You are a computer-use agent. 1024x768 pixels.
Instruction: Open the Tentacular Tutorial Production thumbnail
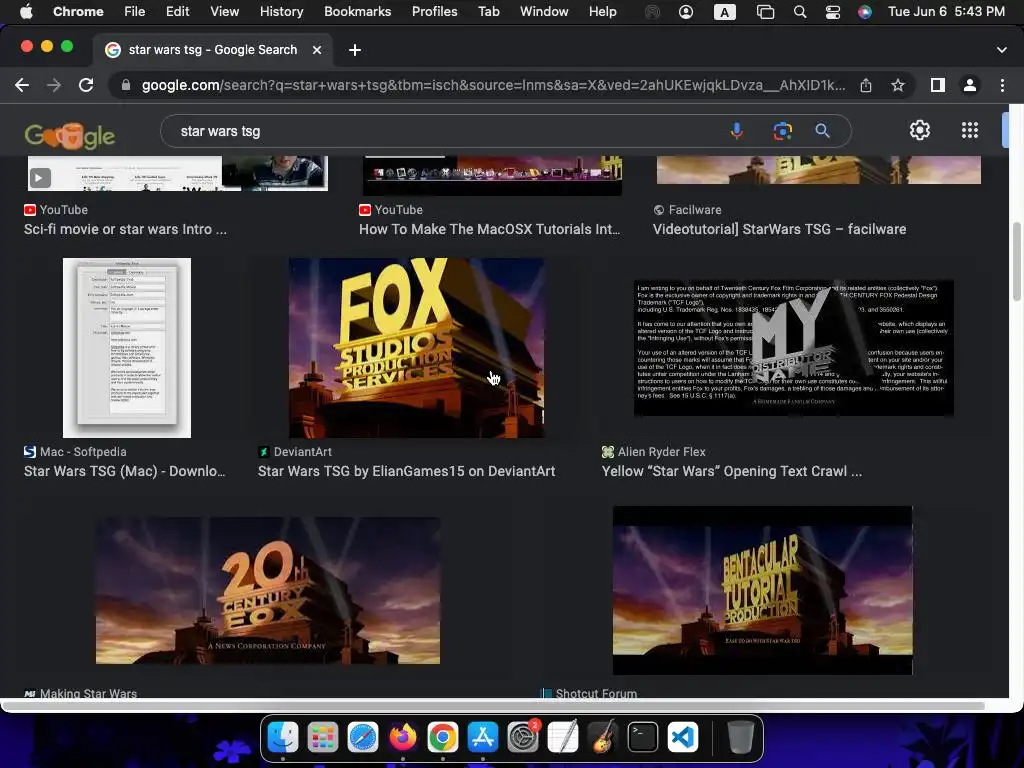762,590
